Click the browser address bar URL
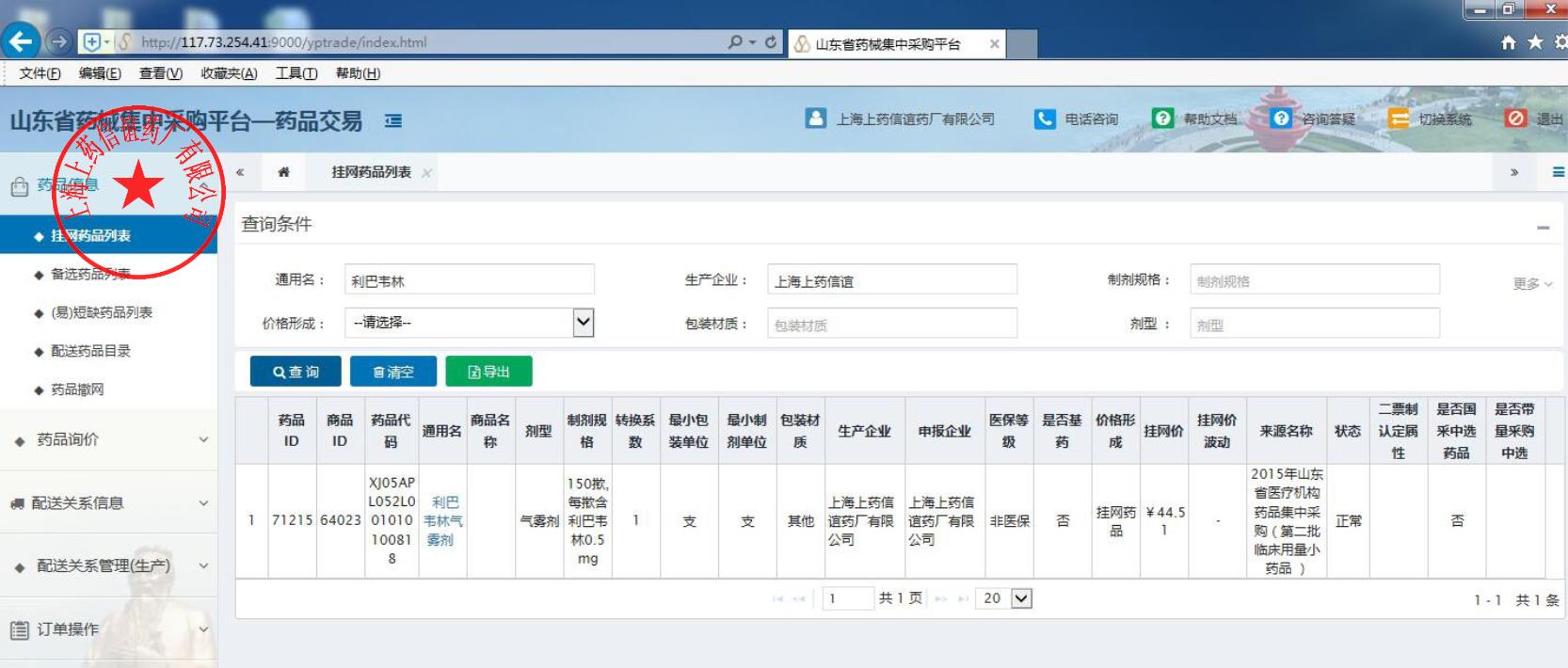 (283, 42)
